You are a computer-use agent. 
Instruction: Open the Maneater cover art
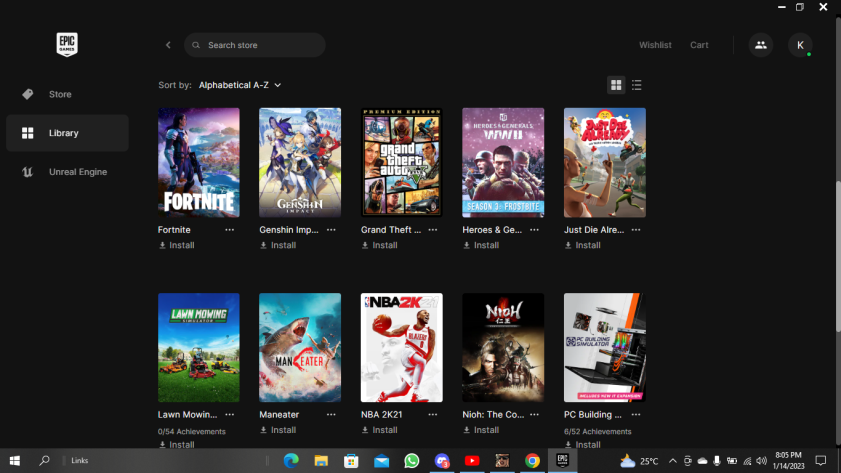point(300,348)
